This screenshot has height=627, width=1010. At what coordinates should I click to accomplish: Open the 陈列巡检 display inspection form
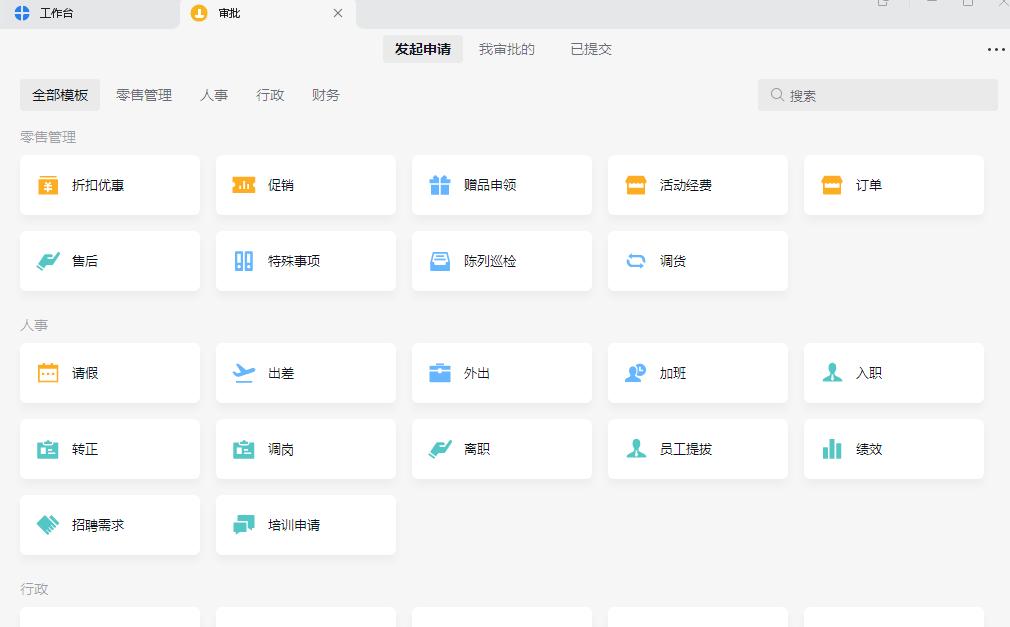(501, 261)
